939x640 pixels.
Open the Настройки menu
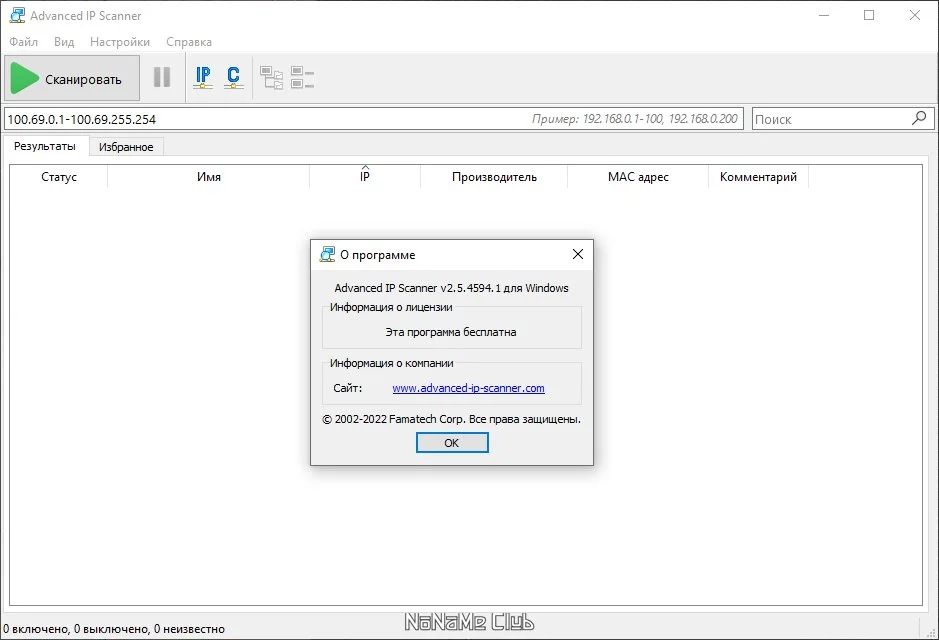click(120, 42)
